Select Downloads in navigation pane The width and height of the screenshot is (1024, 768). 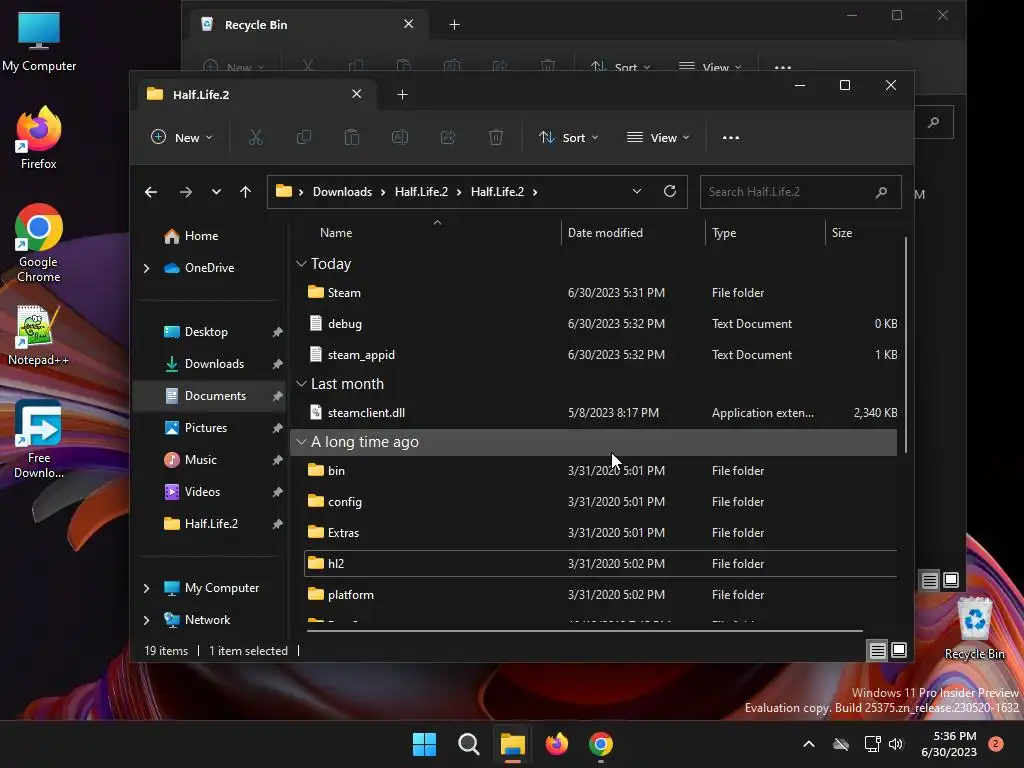214,364
